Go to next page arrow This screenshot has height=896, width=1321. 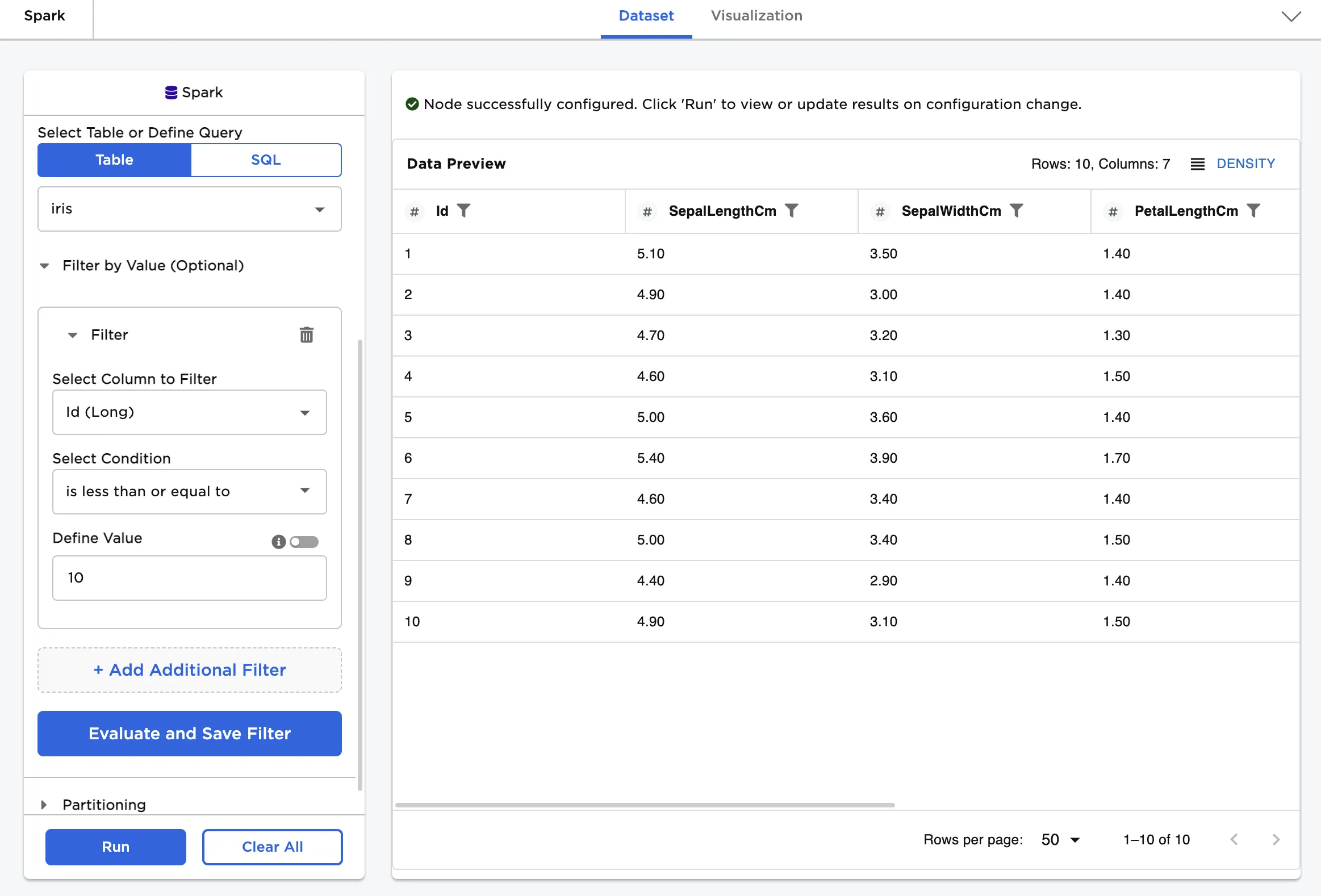coord(1276,839)
